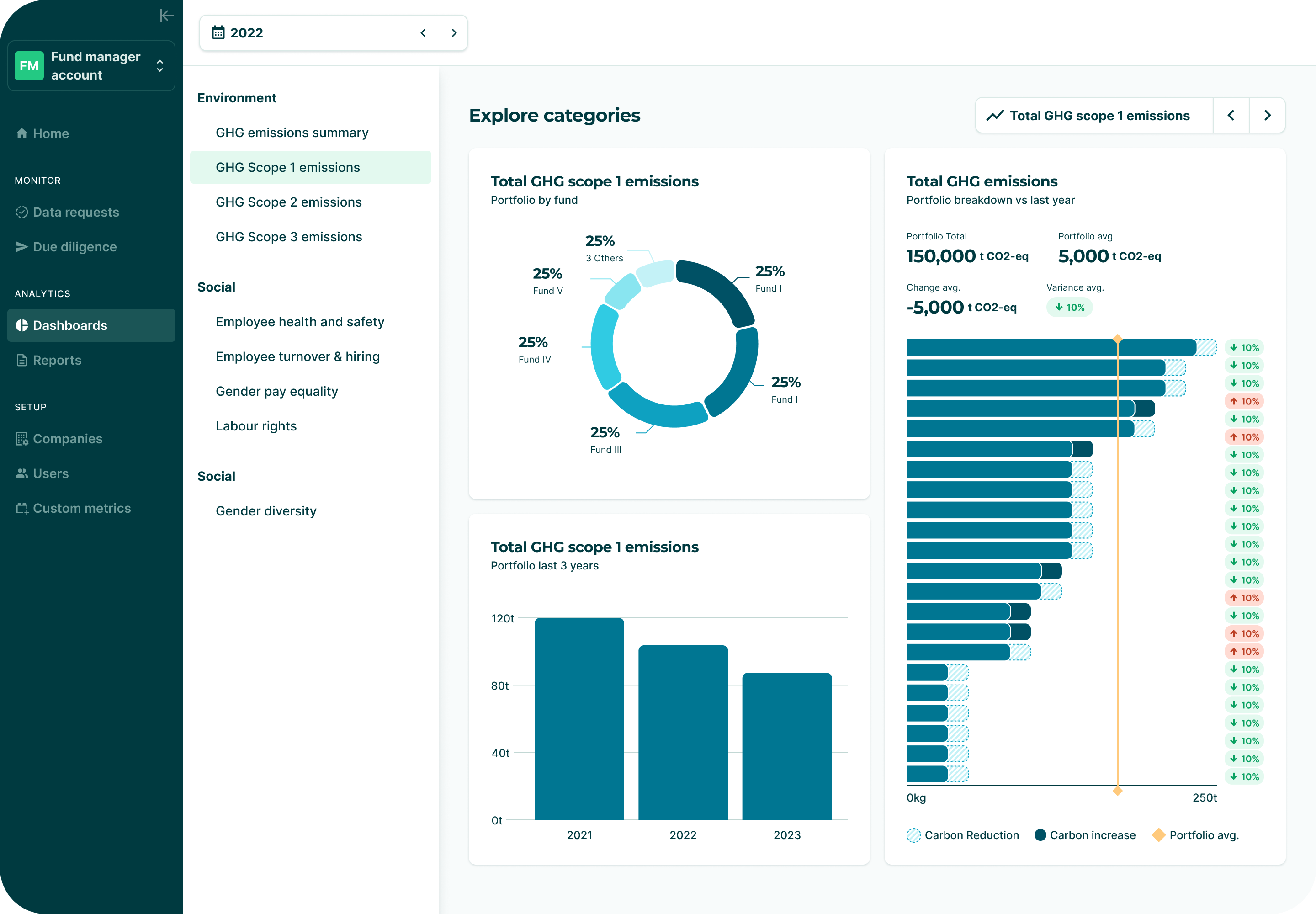This screenshot has height=914, width=1316.
Task: Open Total GHG scope 1 emissions selector
Action: [1094, 116]
